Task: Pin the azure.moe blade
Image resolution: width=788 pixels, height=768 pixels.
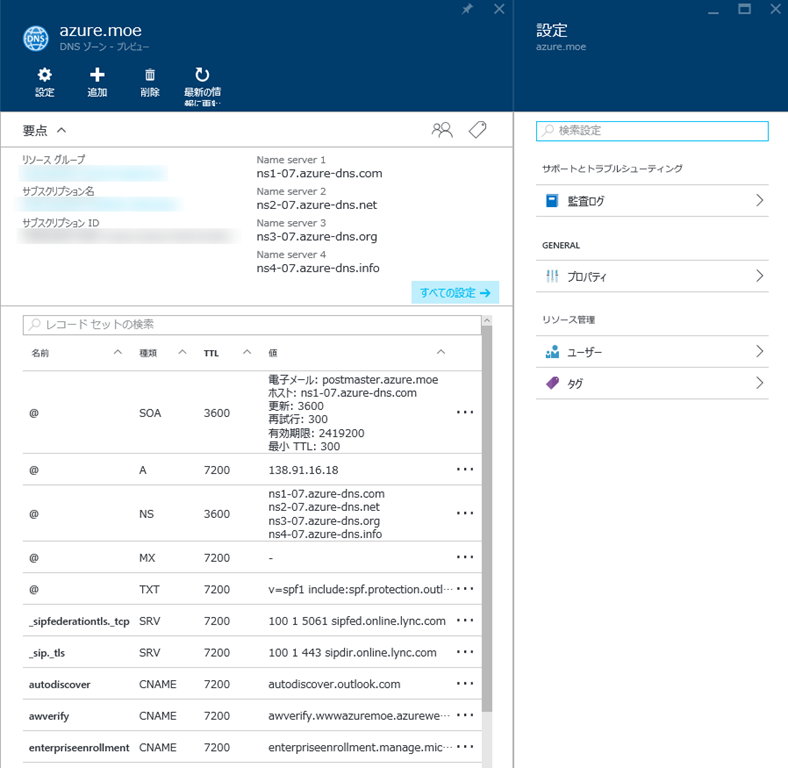Action: 467,9
